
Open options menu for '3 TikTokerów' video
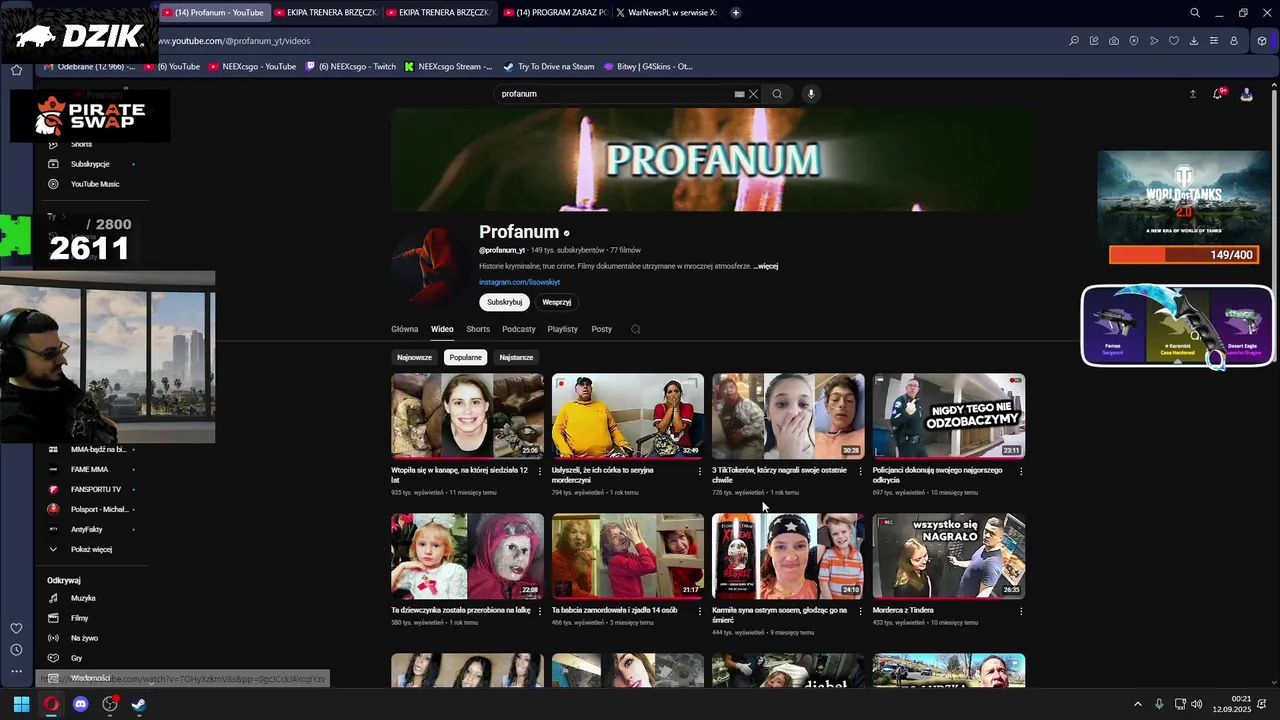click(860, 471)
